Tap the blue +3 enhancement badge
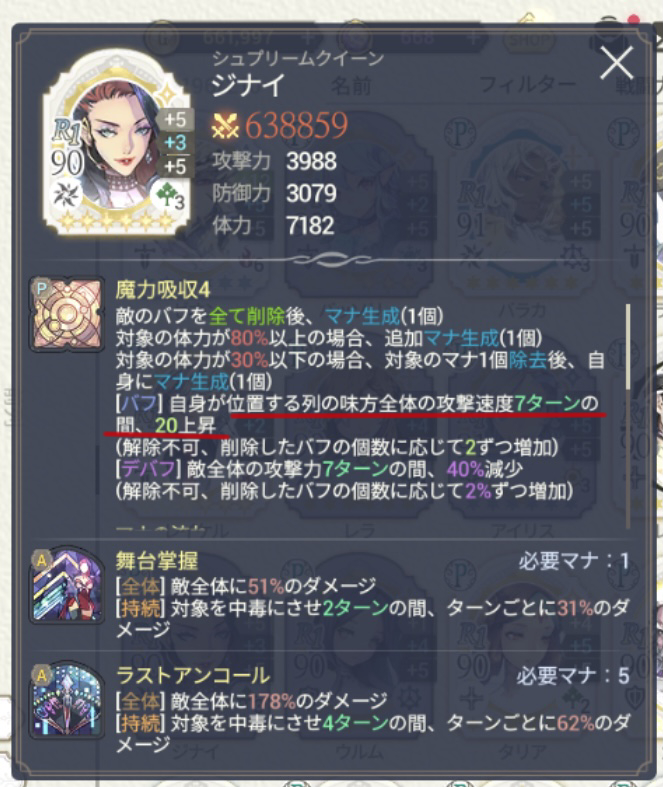The width and height of the screenshot is (663, 787). click(175, 143)
